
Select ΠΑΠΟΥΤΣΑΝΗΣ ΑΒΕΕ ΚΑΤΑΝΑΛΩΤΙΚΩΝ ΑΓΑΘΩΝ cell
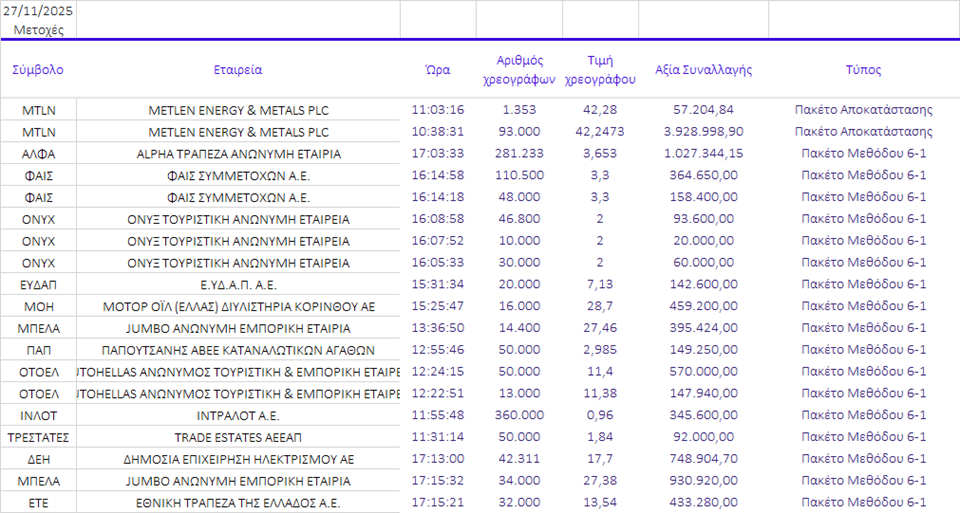(238, 351)
